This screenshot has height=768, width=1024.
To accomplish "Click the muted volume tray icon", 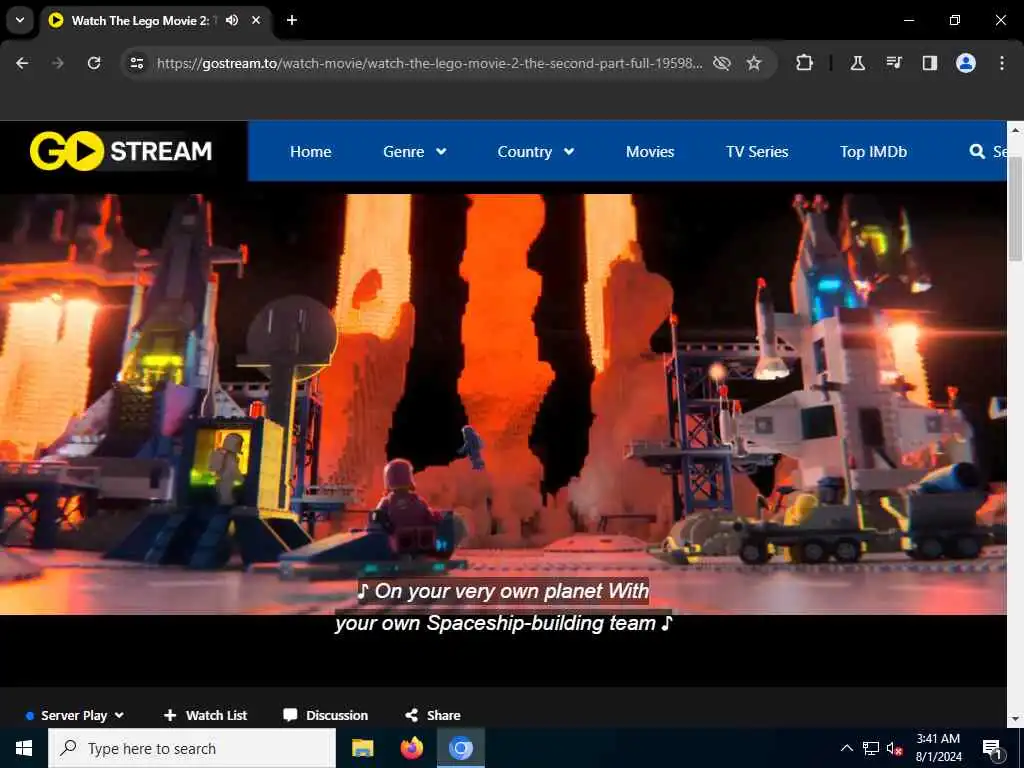I will tap(894, 748).
